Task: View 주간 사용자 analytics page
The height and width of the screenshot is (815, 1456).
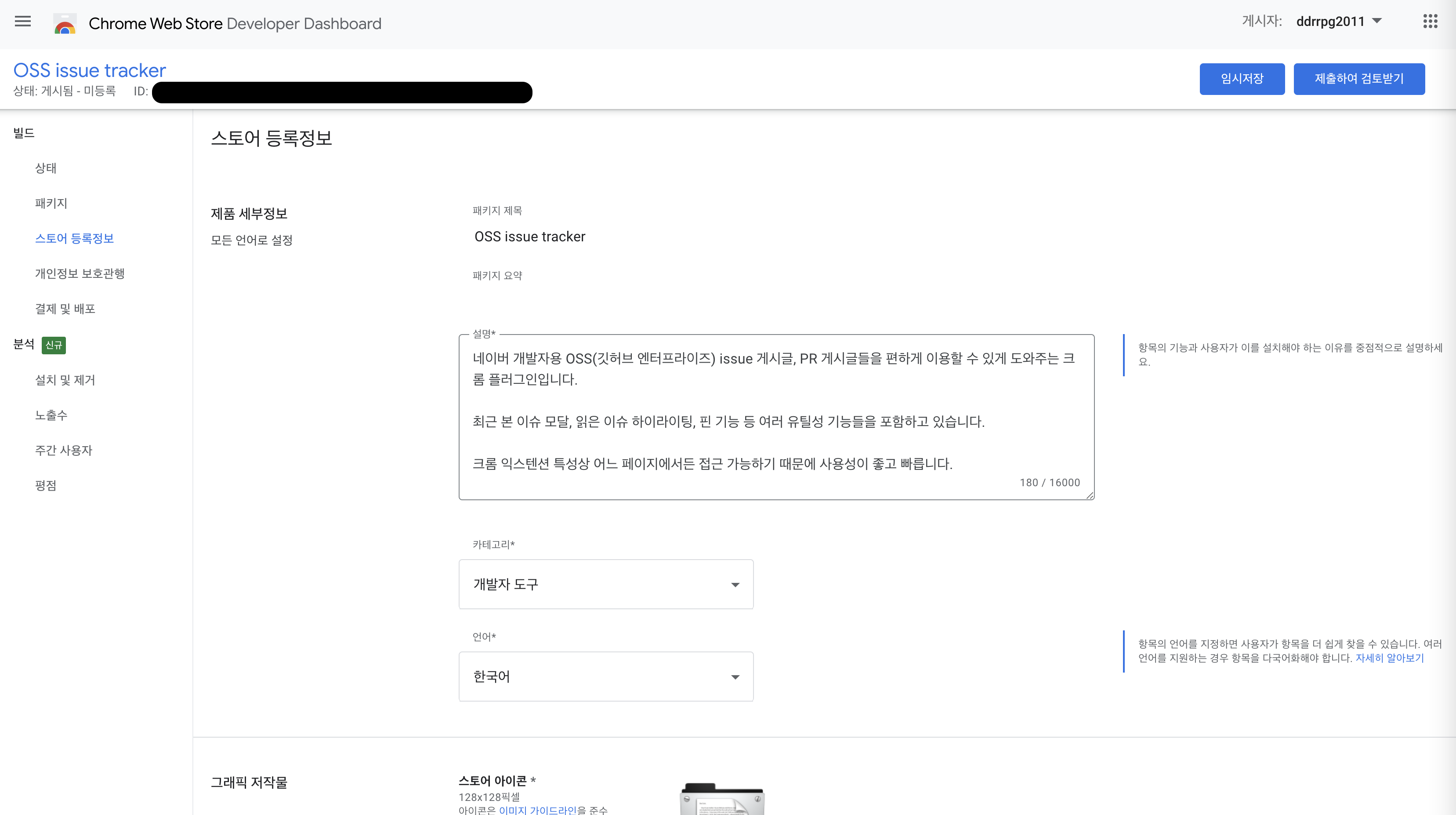Action: click(63, 450)
